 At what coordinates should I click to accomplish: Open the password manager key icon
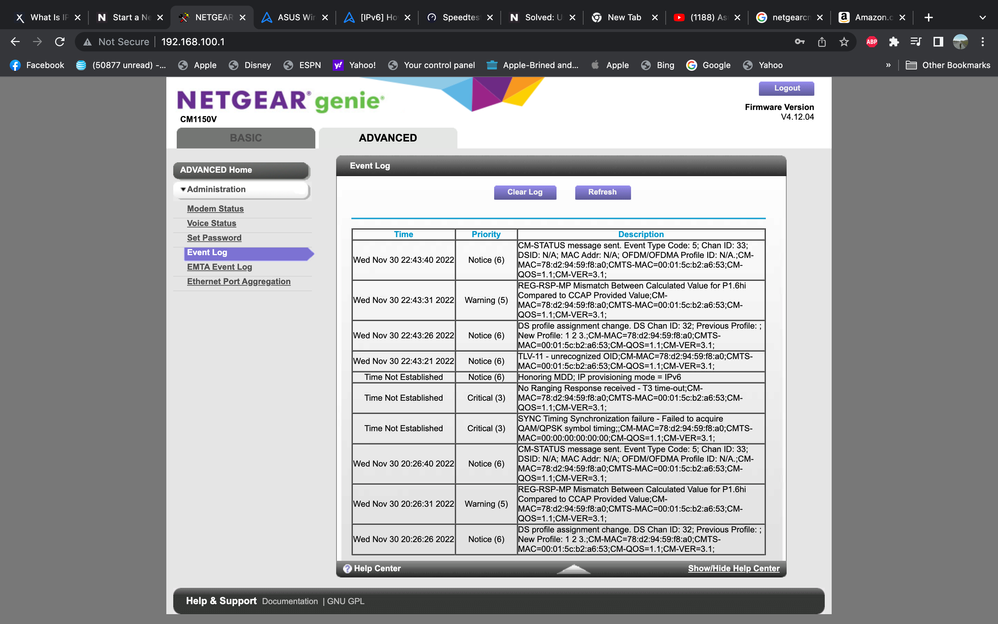click(801, 43)
